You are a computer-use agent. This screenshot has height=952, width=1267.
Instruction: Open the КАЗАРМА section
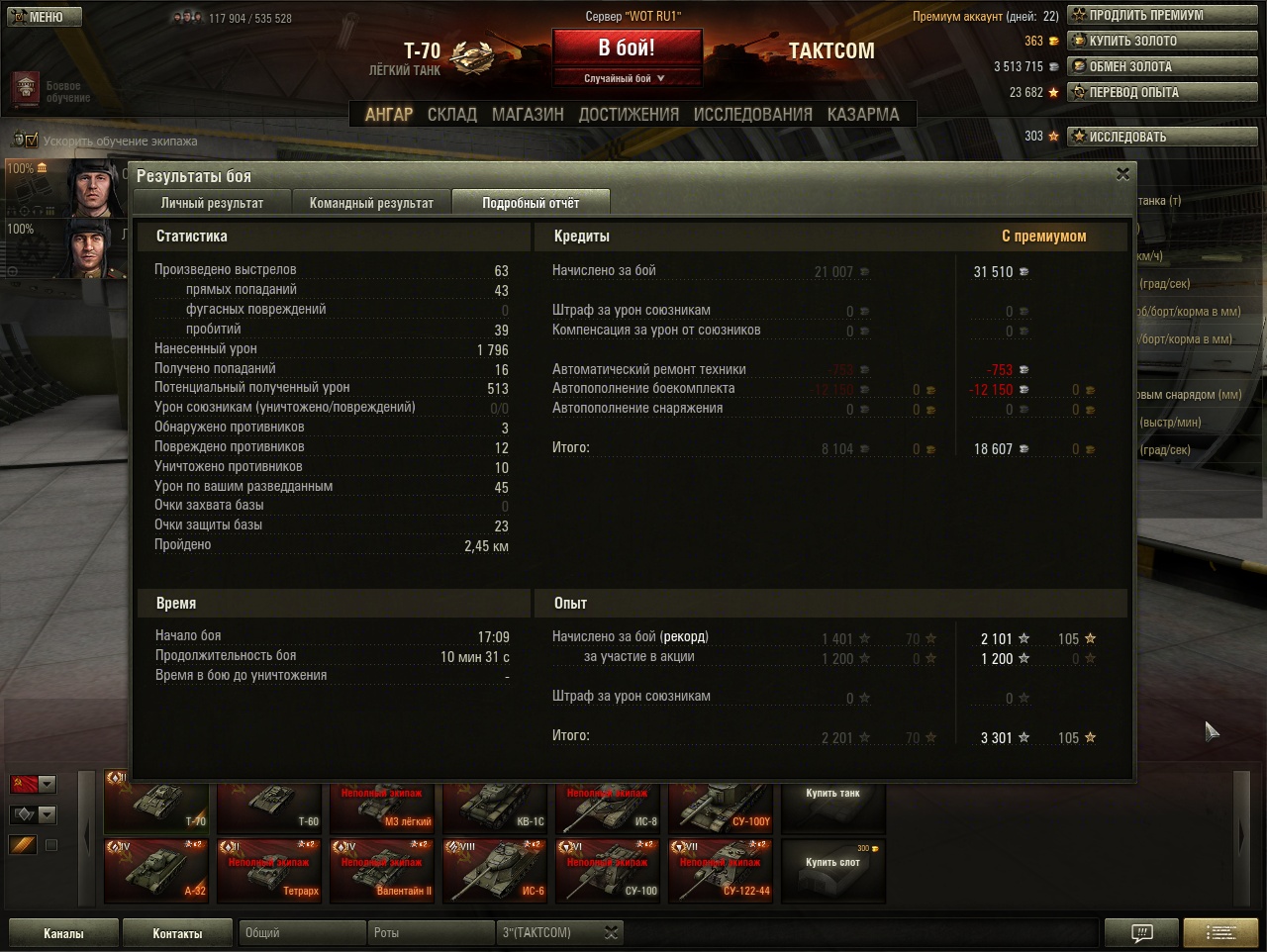tap(863, 114)
